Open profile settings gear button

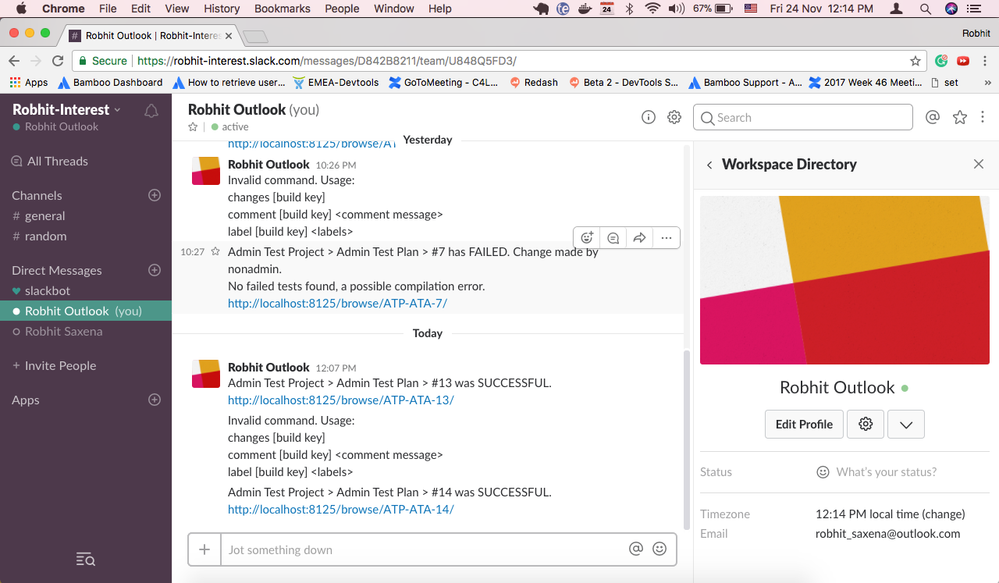pyautogui.click(x=865, y=424)
